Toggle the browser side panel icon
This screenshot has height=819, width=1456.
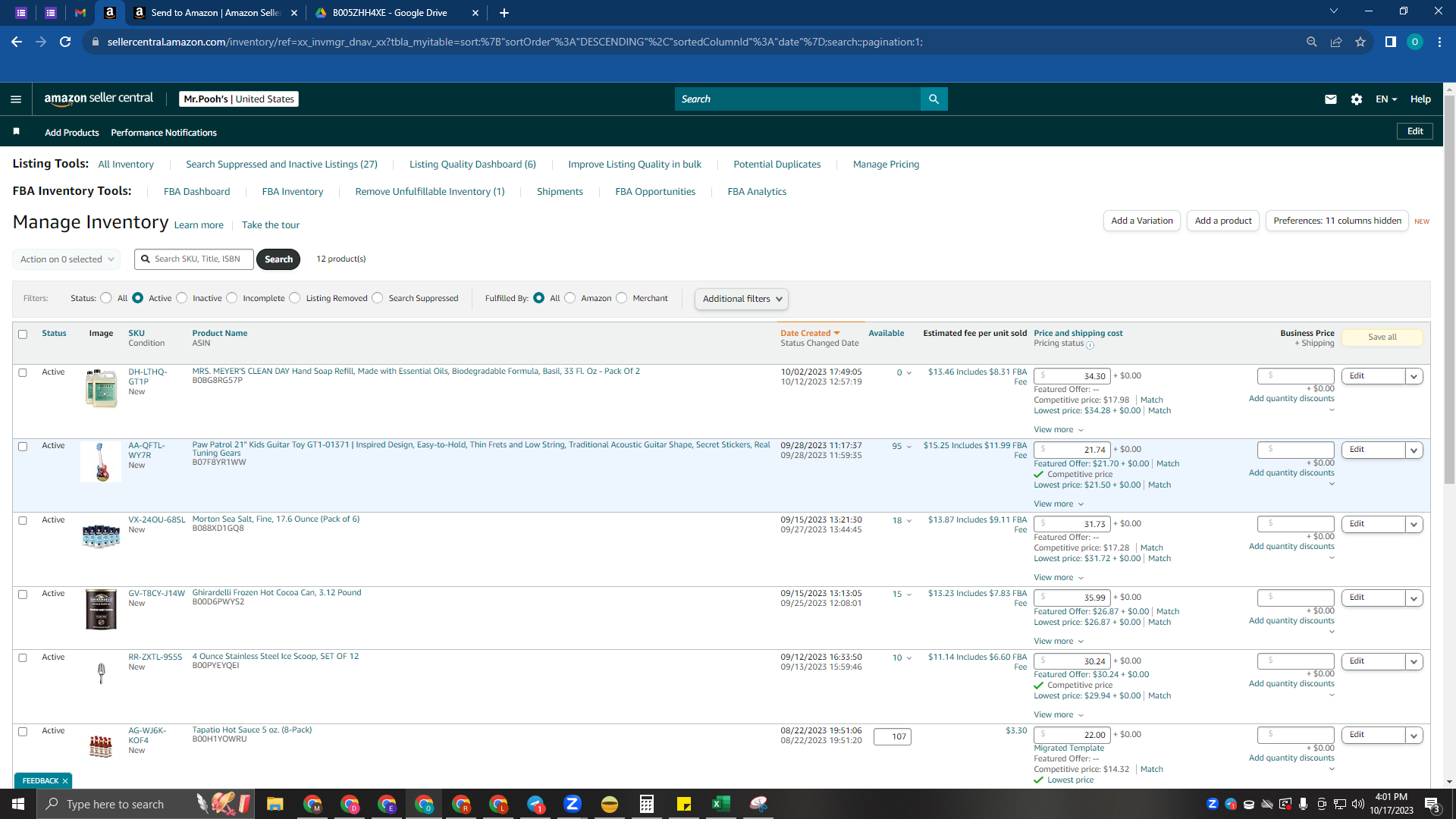click(1391, 42)
